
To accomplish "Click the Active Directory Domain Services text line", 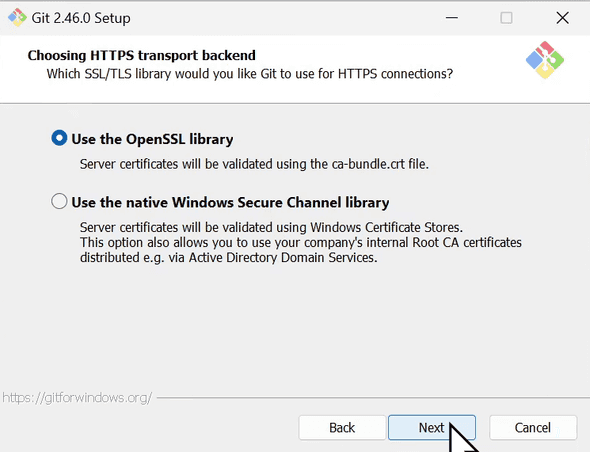I will (x=228, y=257).
